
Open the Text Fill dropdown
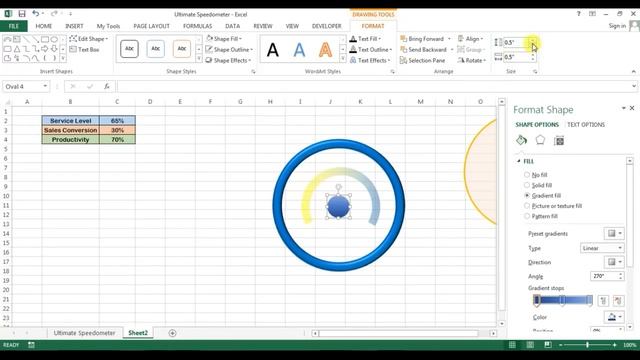365,39
